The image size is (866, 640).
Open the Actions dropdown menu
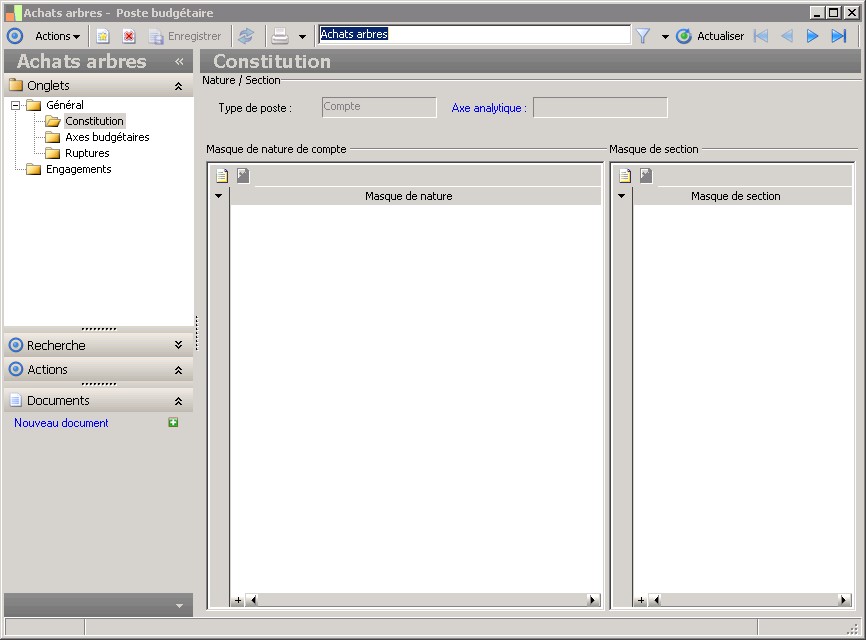57,36
